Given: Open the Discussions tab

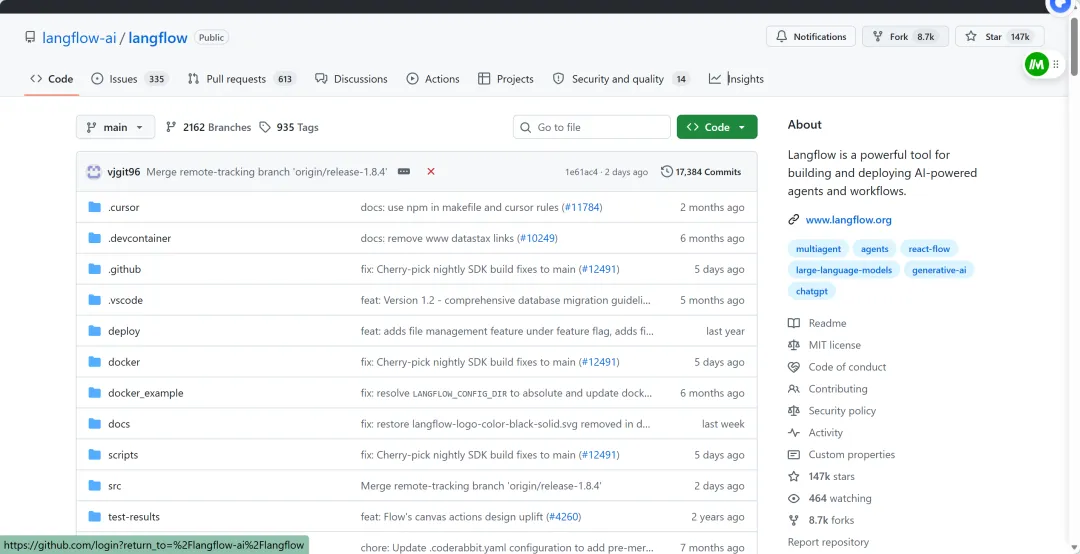Looking at the screenshot, I should click(x=351, y=79).
